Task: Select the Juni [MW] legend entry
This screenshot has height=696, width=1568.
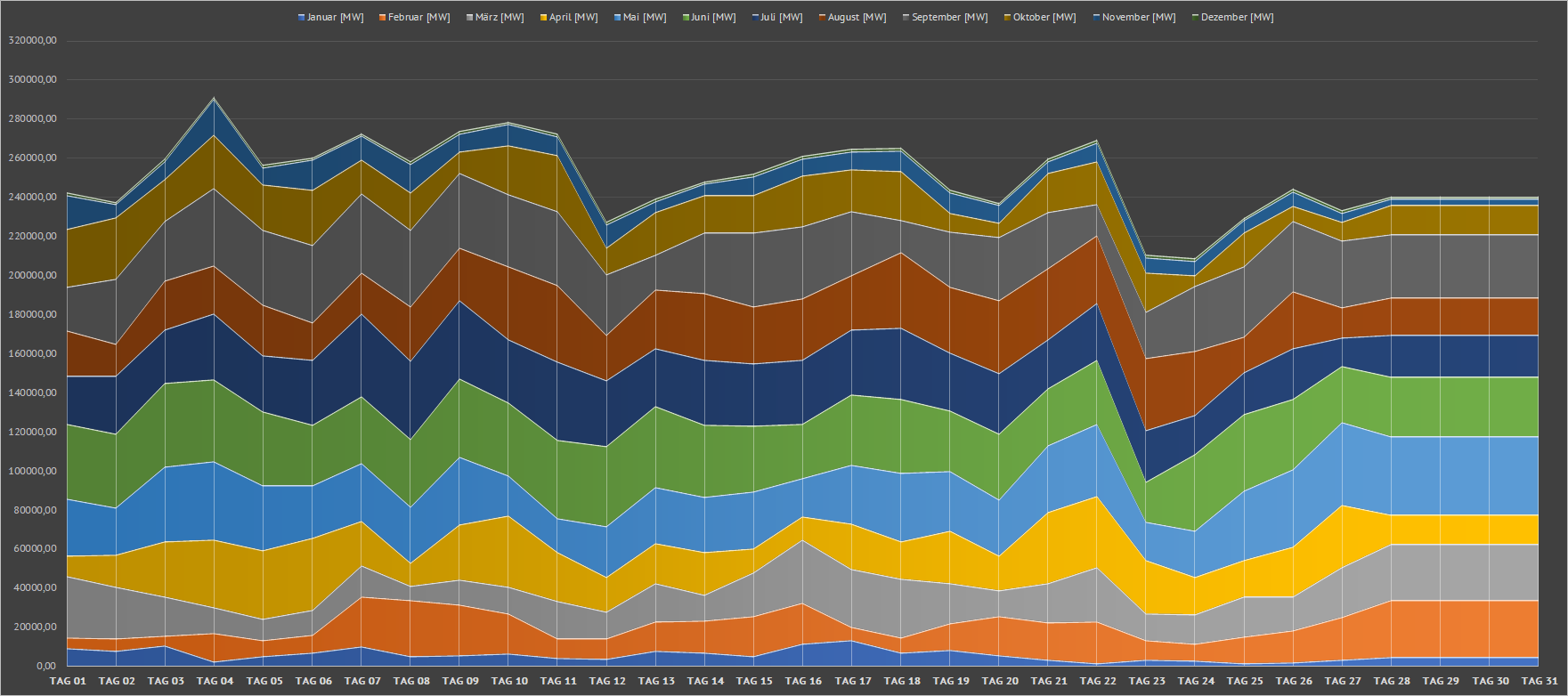Action: tap(713, 18)
